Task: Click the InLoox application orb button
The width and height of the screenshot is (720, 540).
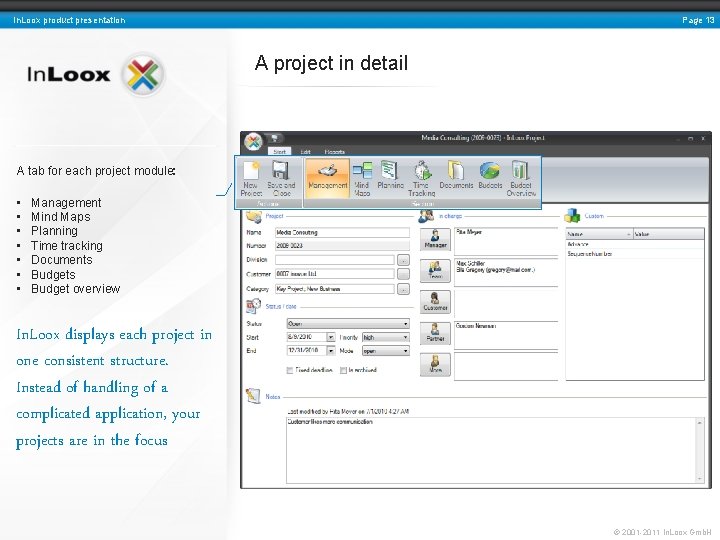Action: [253, 141]
